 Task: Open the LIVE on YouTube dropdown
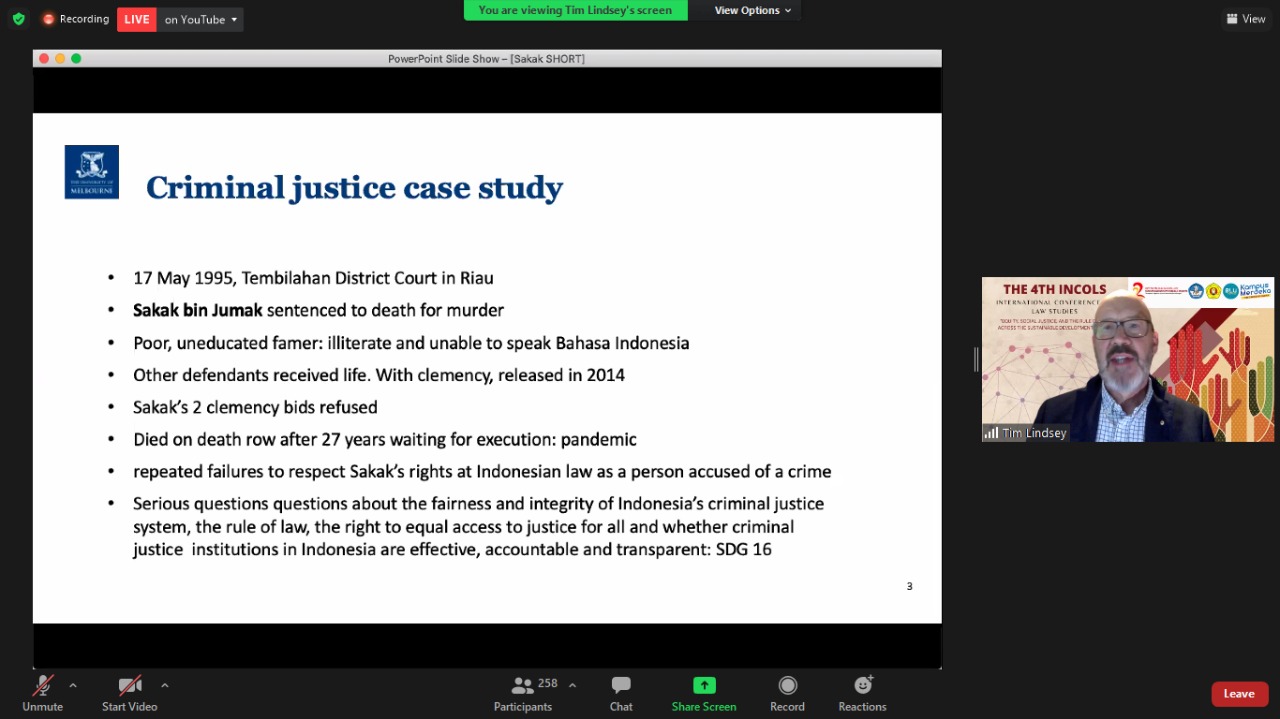point(200,19)
